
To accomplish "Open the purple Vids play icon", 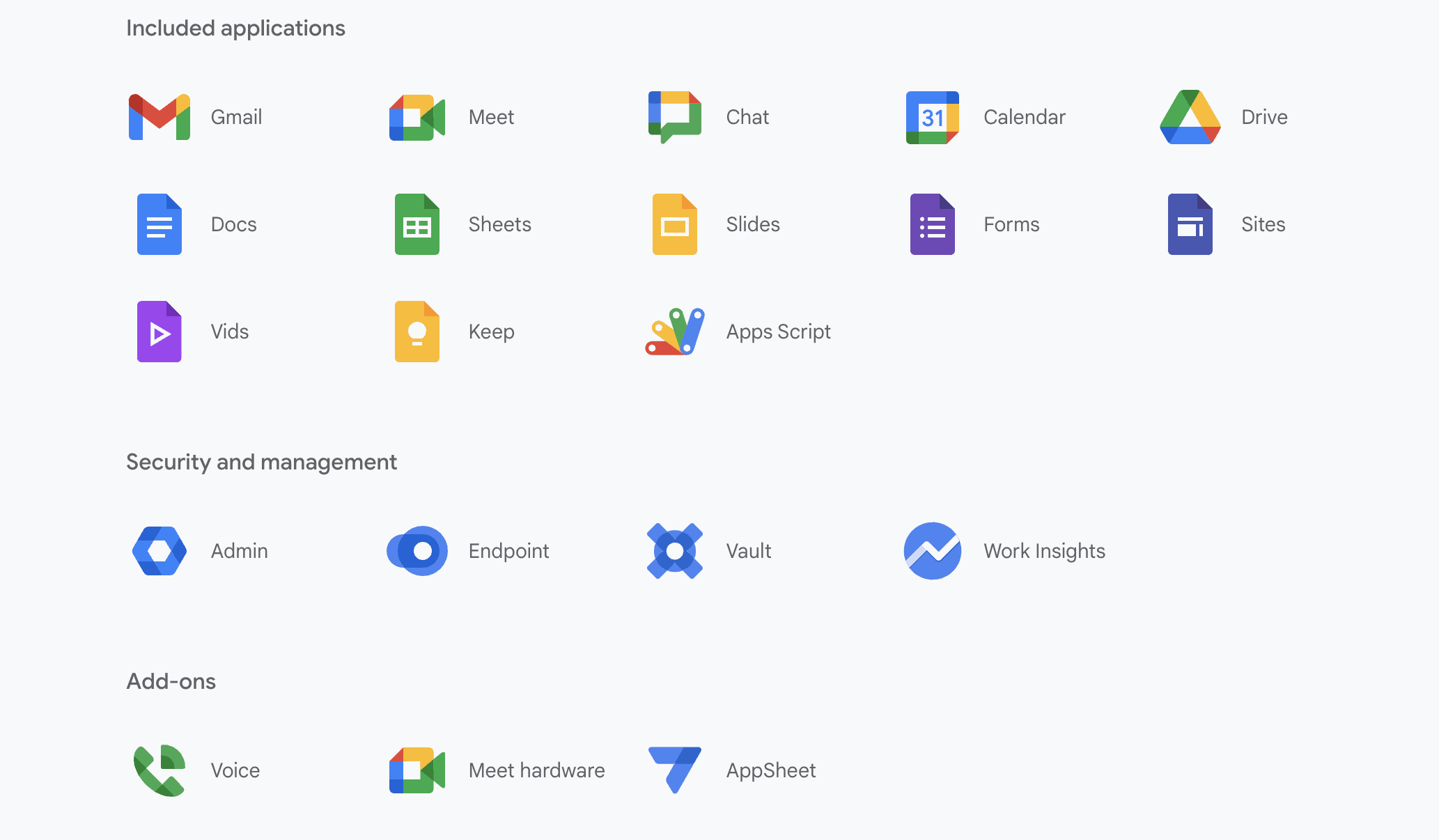I will [160, 332].
